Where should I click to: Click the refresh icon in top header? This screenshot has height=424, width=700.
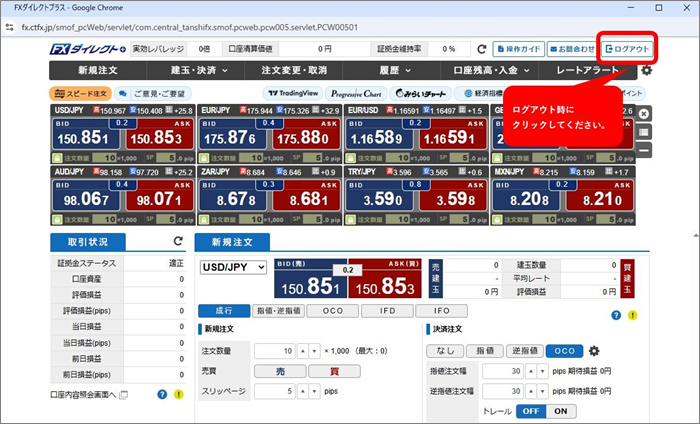(481, 48)
